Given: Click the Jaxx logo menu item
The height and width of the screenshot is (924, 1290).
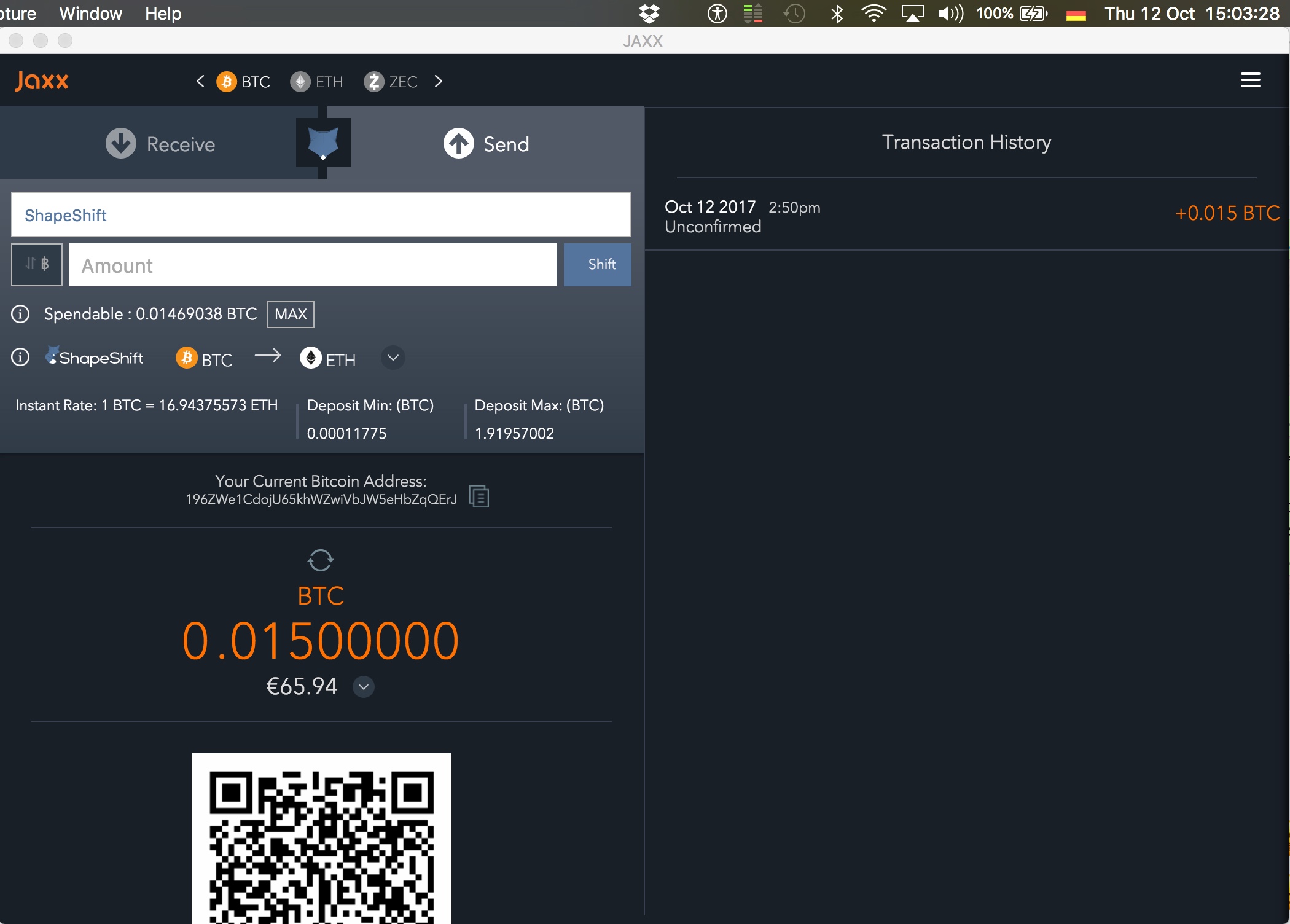Looking at the screenshot, I should tap(43, 81).
